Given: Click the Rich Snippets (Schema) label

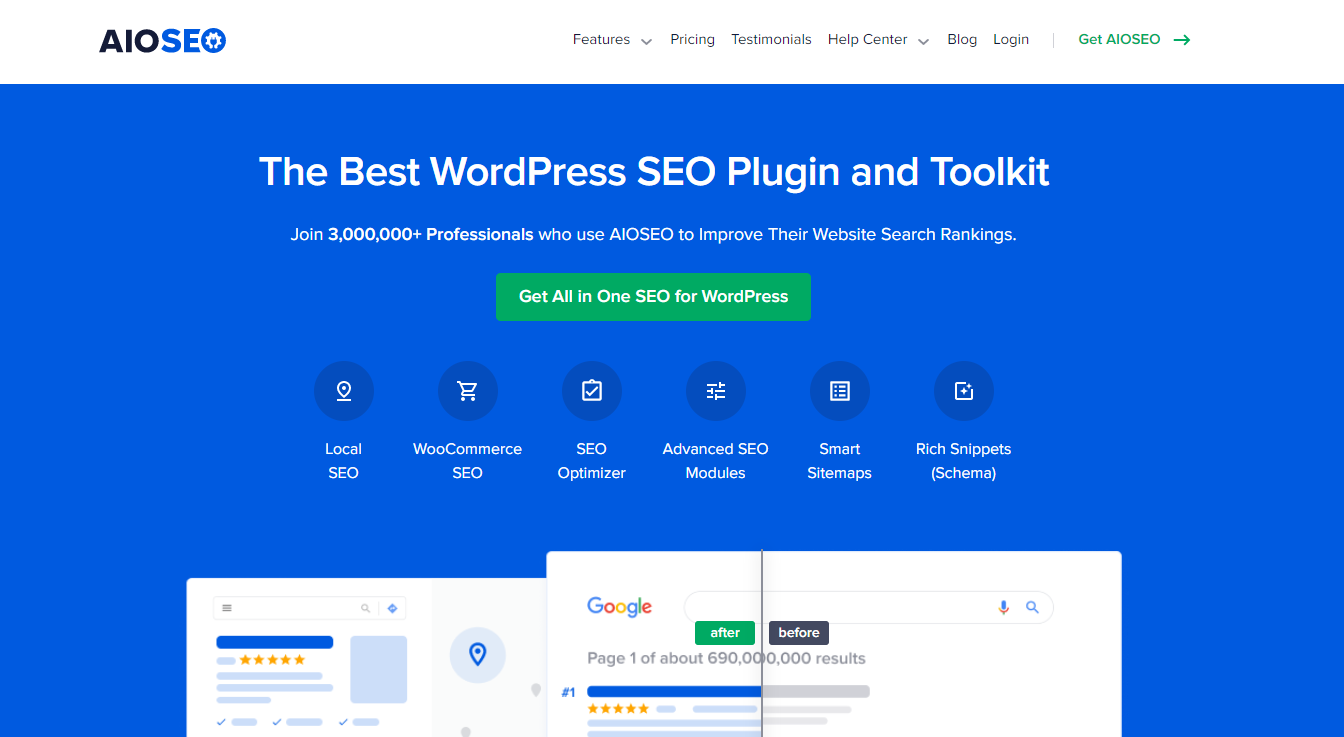Looking at the screenshot, I should click(x=964, y=461).
